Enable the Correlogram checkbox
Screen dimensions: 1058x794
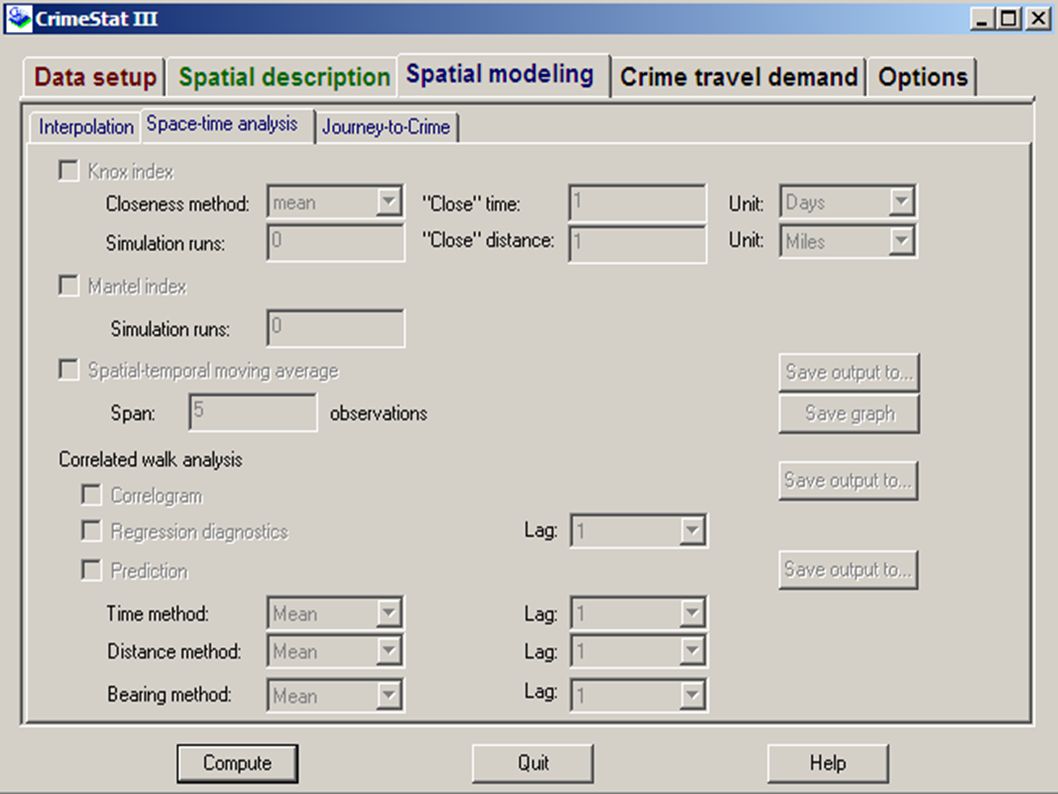coord(91,494)
